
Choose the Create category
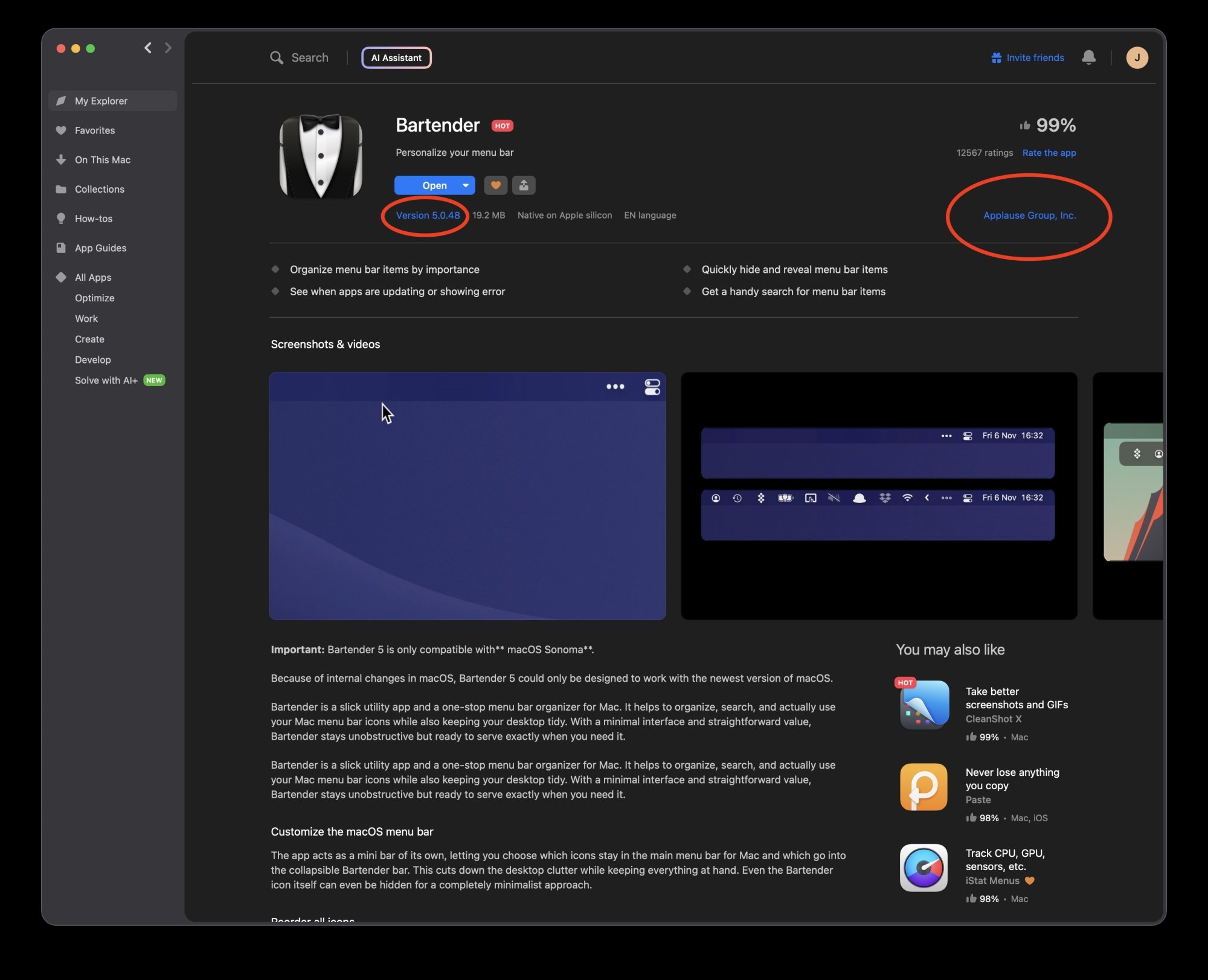pos(89,339)
